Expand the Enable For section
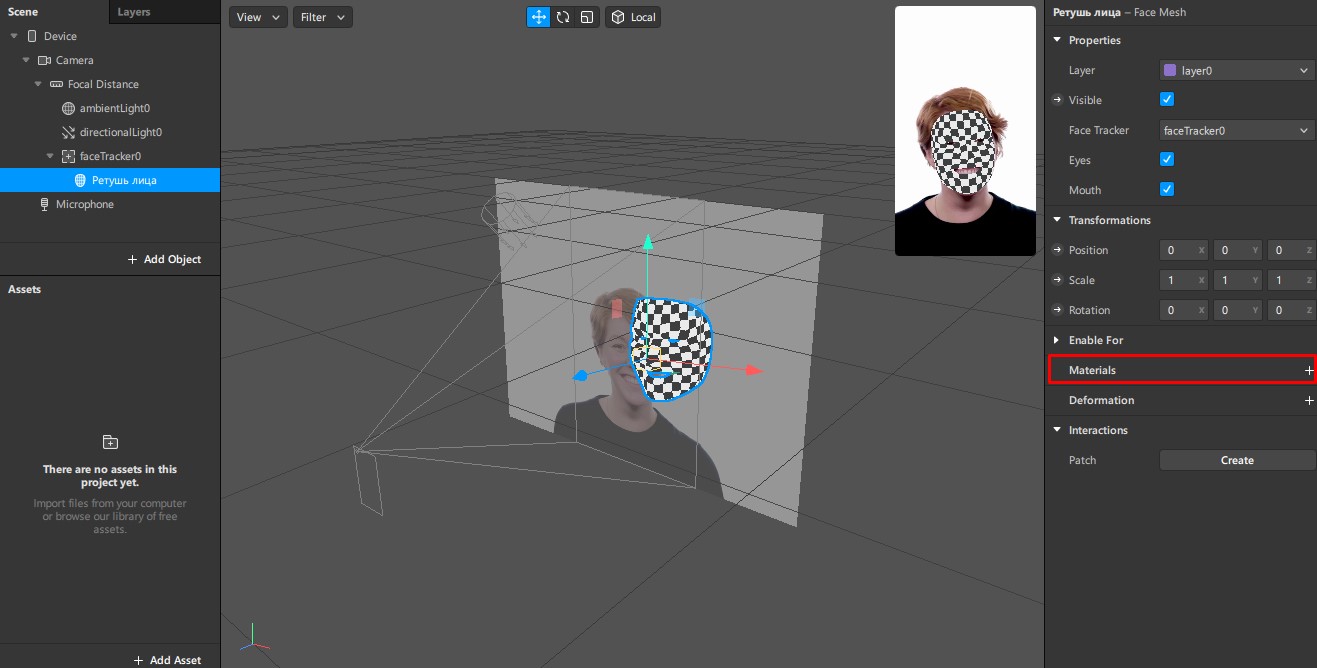 (x=1058, y=340)
